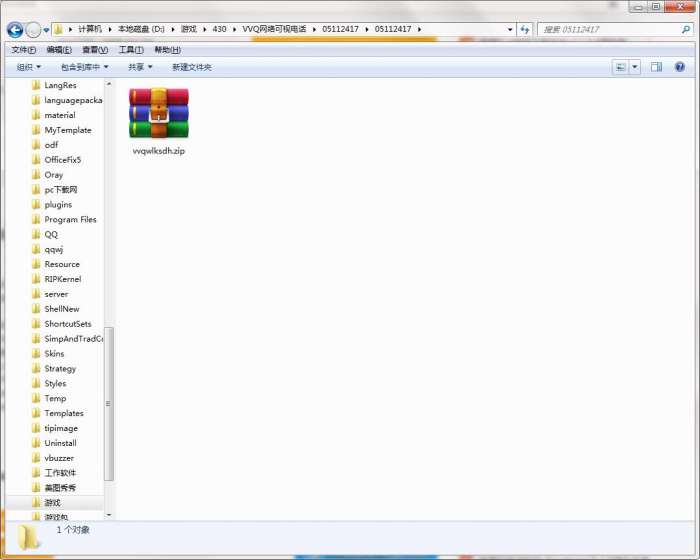Select the pc下载网 folder in tree
The height and width of the screenshot is (560, 700).
pyautogui.click(x=54, y=190)
